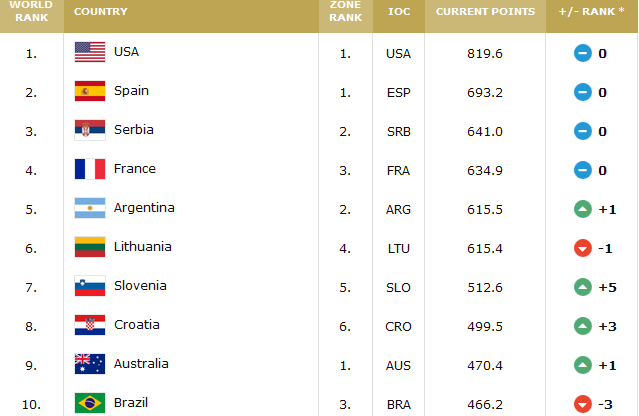This screenshot has width=639, height=416.
Task: Click the Lithuania flag icon
Action: (90, 247)
